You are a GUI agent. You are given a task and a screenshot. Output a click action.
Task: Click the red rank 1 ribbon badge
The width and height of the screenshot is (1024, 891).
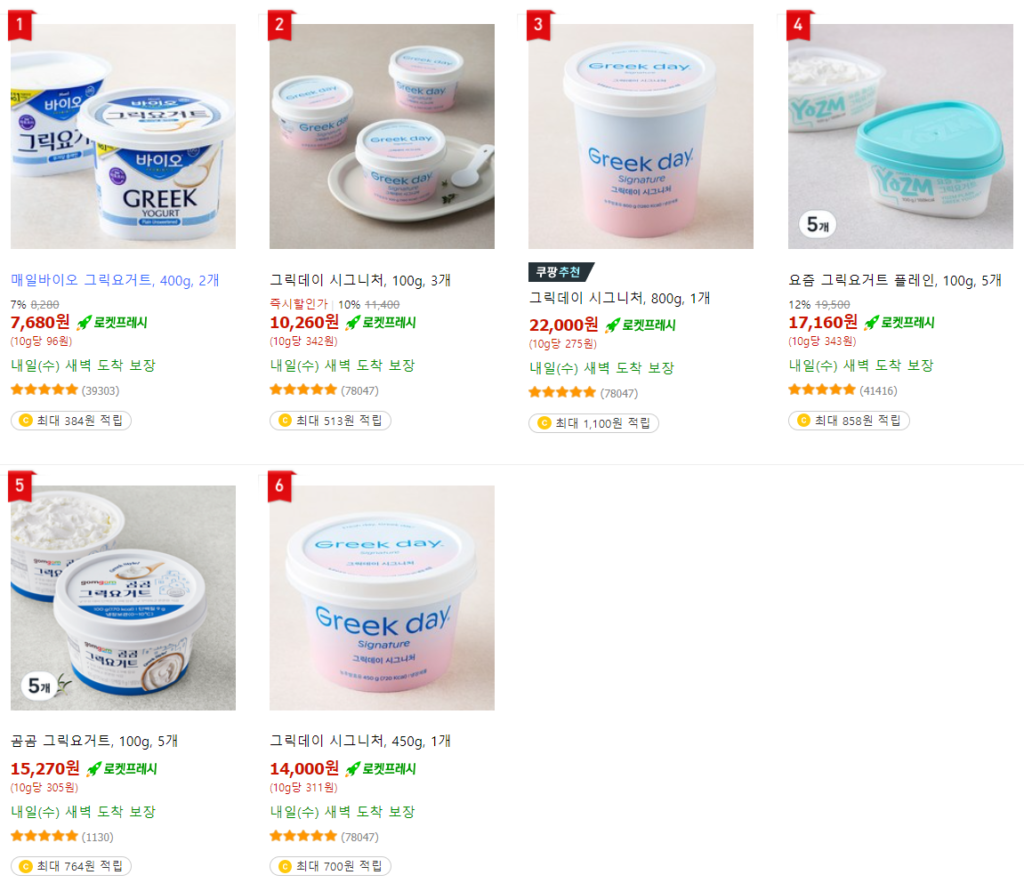pos(20,25)
